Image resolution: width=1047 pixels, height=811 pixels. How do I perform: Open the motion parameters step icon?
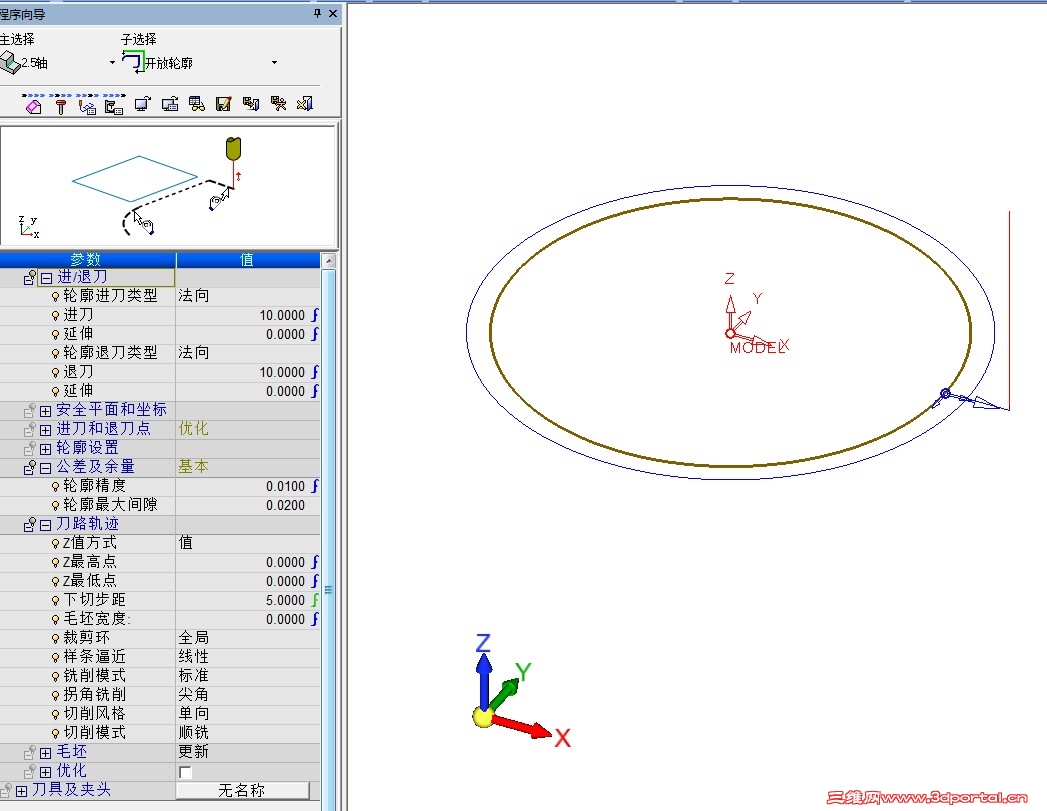coord(87,105)
